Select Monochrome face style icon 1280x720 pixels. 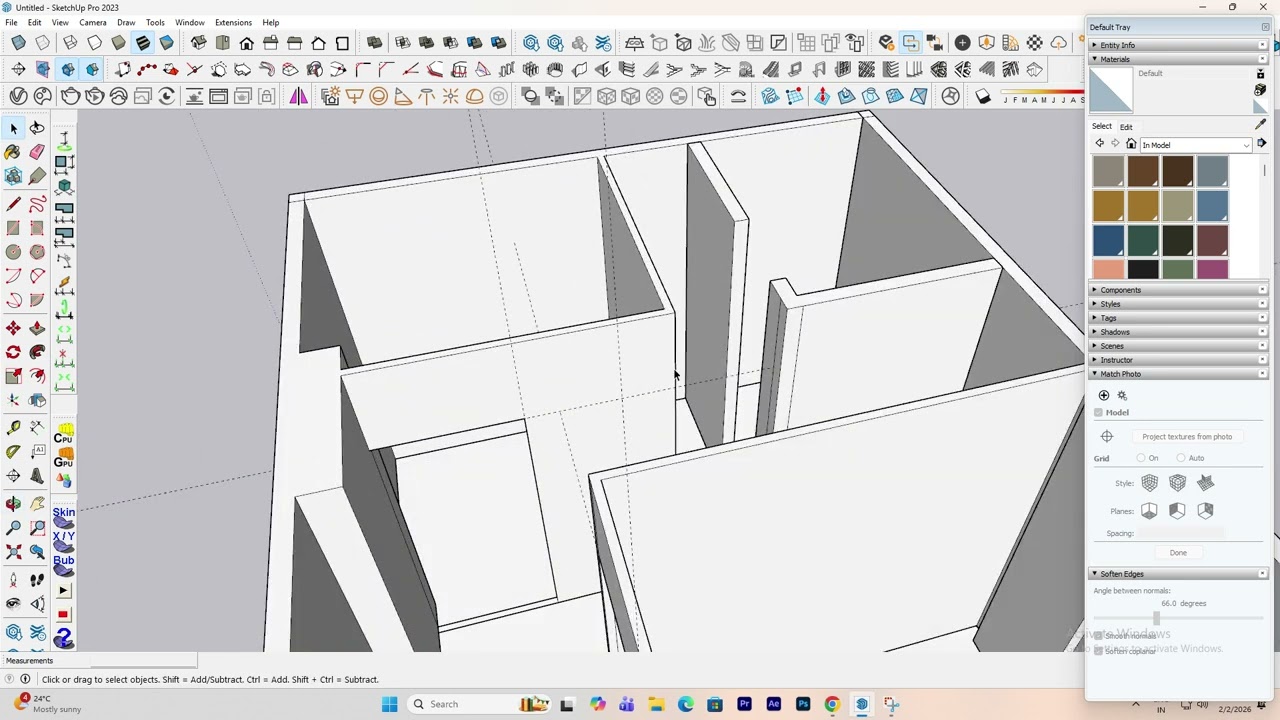167,42
